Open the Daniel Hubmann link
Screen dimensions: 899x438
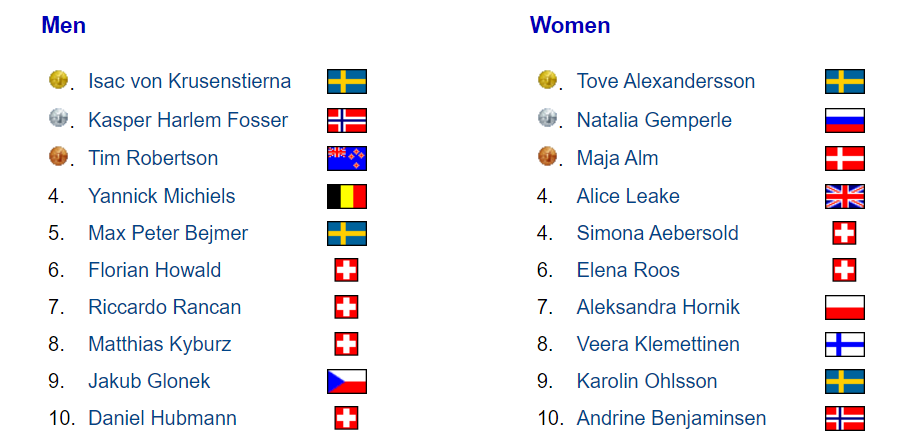coord(162,419)
